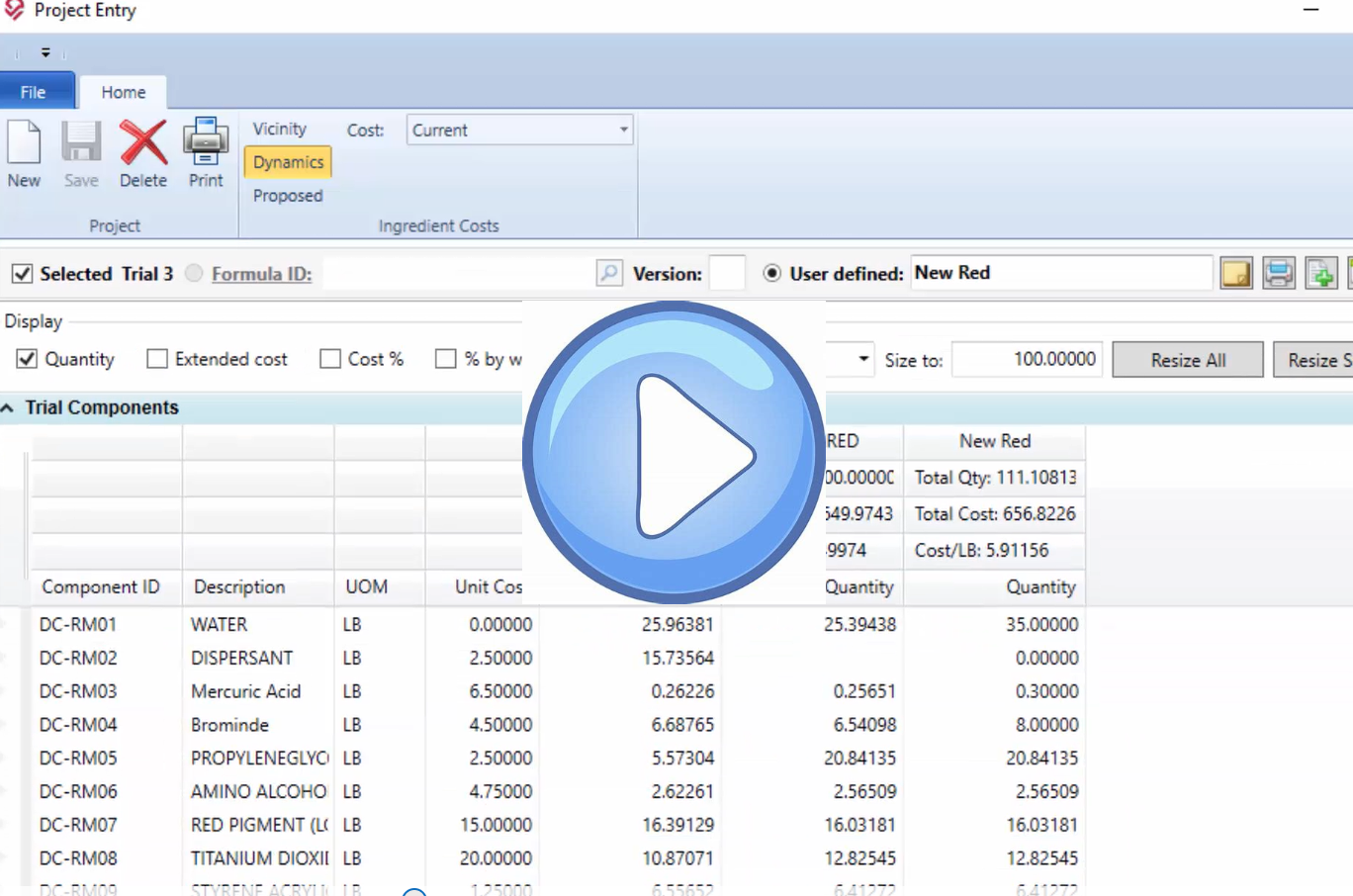The height and width of the screenshot is (896, 1353).
Task: Open the quick access toolbar customize arrow
Action: (x=45, y=52)
